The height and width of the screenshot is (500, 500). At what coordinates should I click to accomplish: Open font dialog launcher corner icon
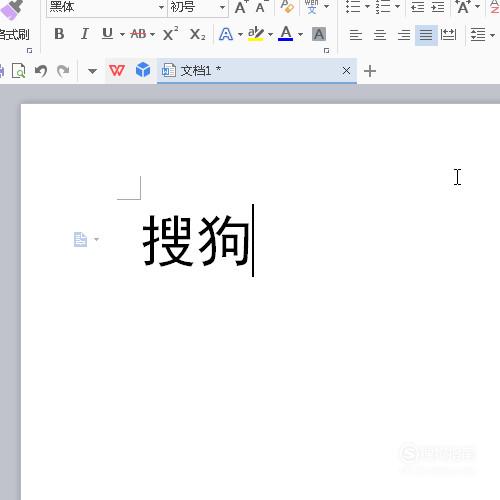click(326, 50)
